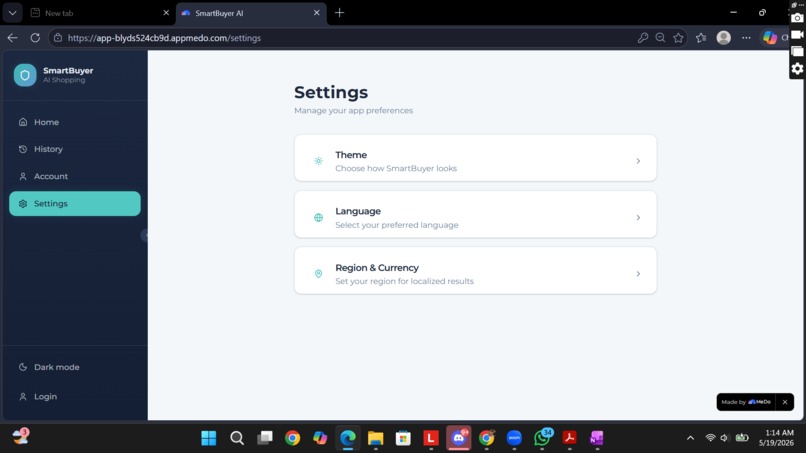Image resolution: width=806 pixels, height=453 pixels.
Task: Open Task View on taskbar
Action: click(x=265, y=438)
